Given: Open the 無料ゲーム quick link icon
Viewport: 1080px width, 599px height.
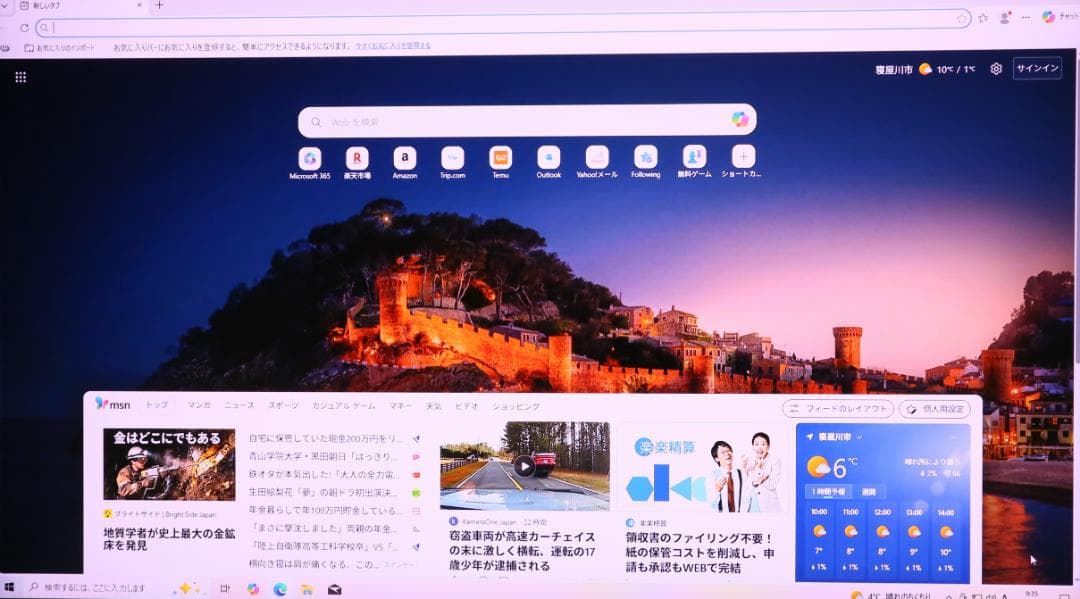Looking at the screenshot, I should 694,158.
